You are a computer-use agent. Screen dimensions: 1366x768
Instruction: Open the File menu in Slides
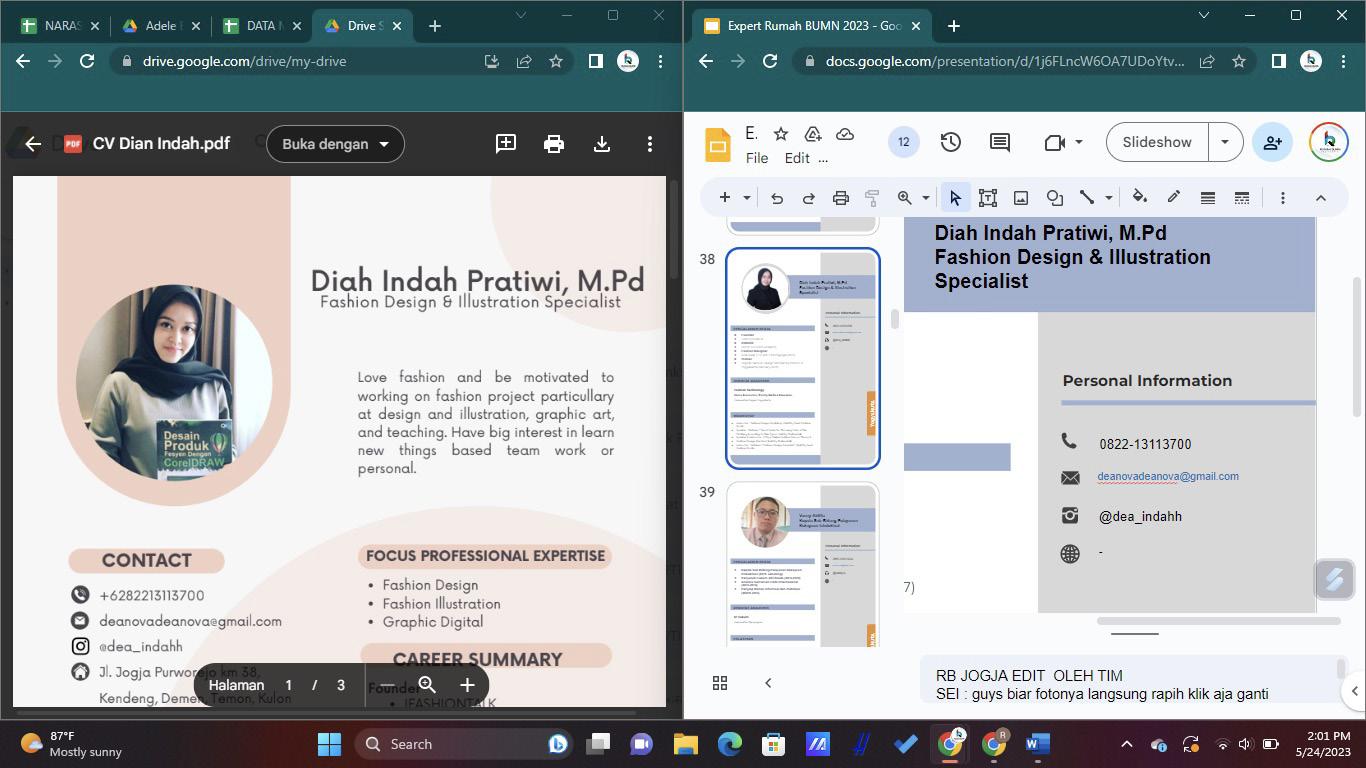757,158
